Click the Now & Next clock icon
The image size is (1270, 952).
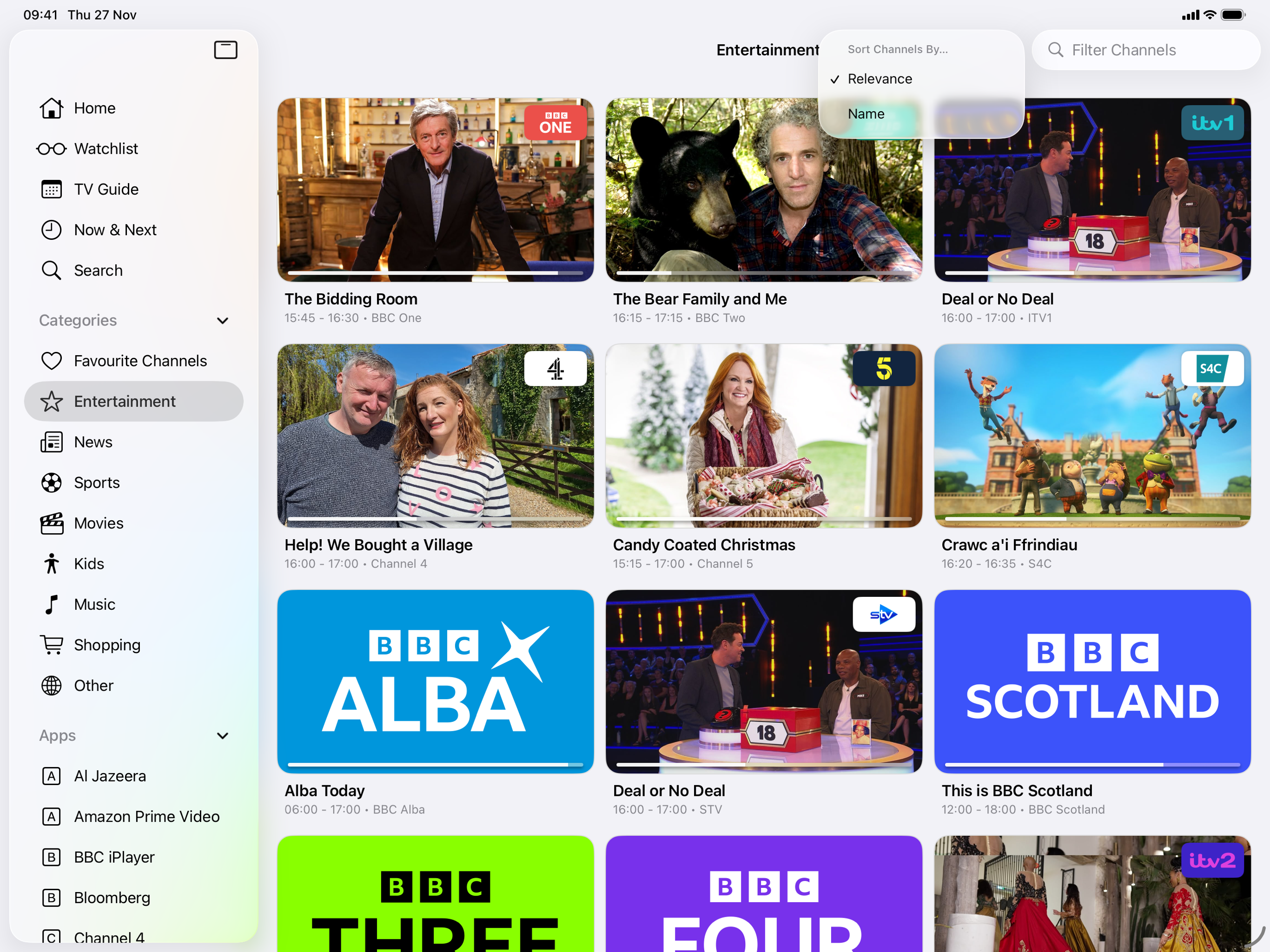[x=51, y=230]
